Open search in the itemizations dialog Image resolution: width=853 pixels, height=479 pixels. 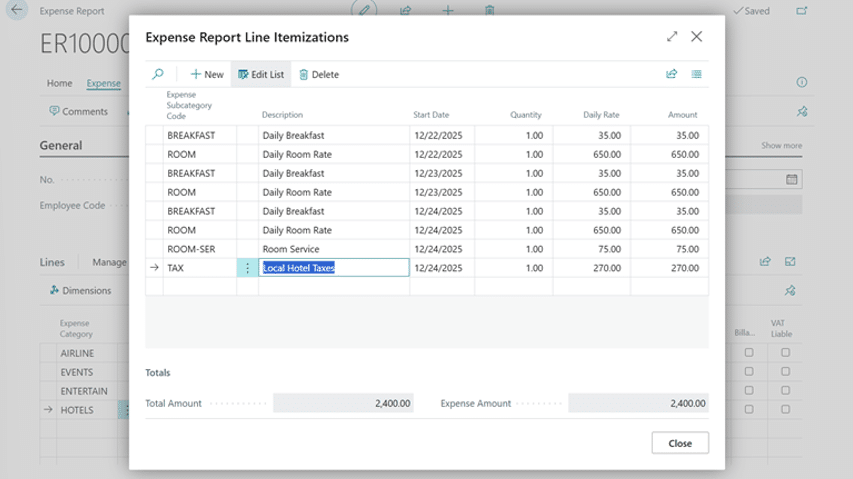pyautogui.click(x=158, y=74)
